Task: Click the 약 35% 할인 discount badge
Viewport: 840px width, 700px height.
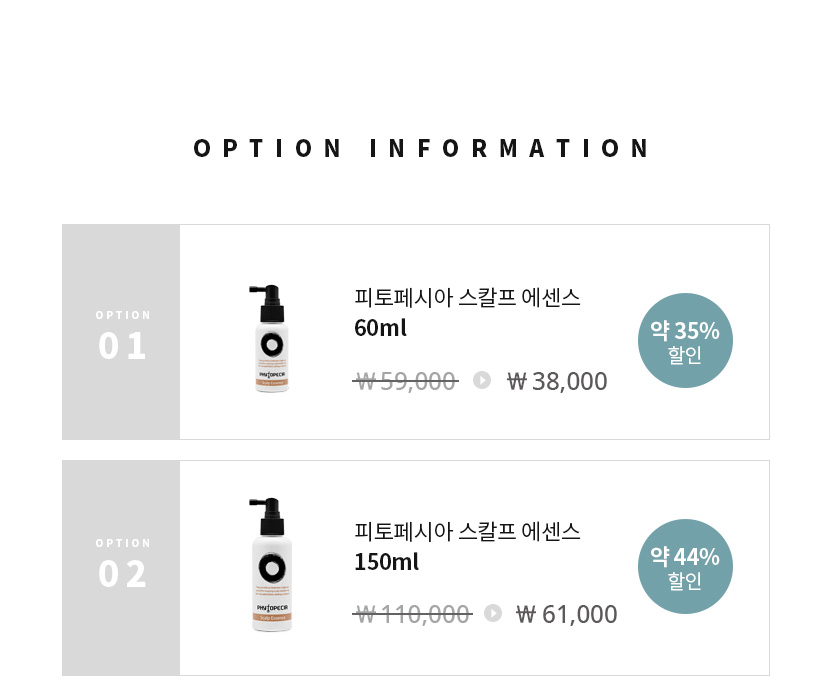Action: click(685, 341)
